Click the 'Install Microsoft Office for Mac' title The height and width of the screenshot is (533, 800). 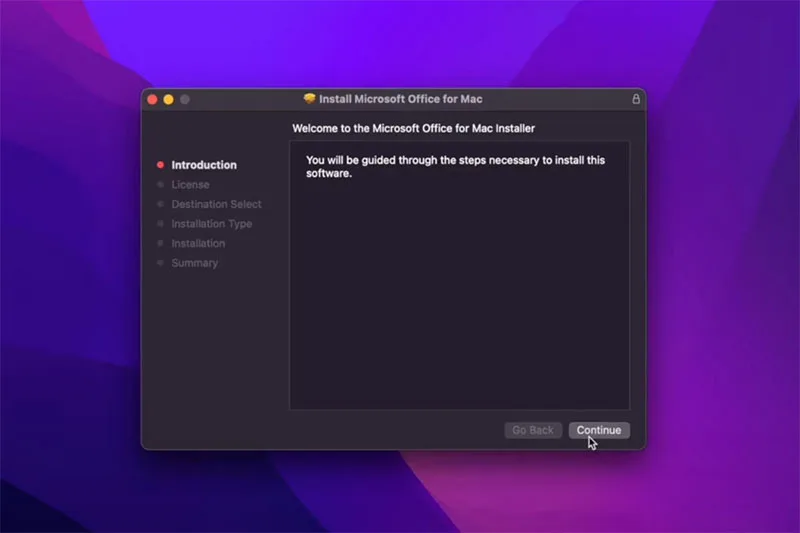(x=401, y=99)
